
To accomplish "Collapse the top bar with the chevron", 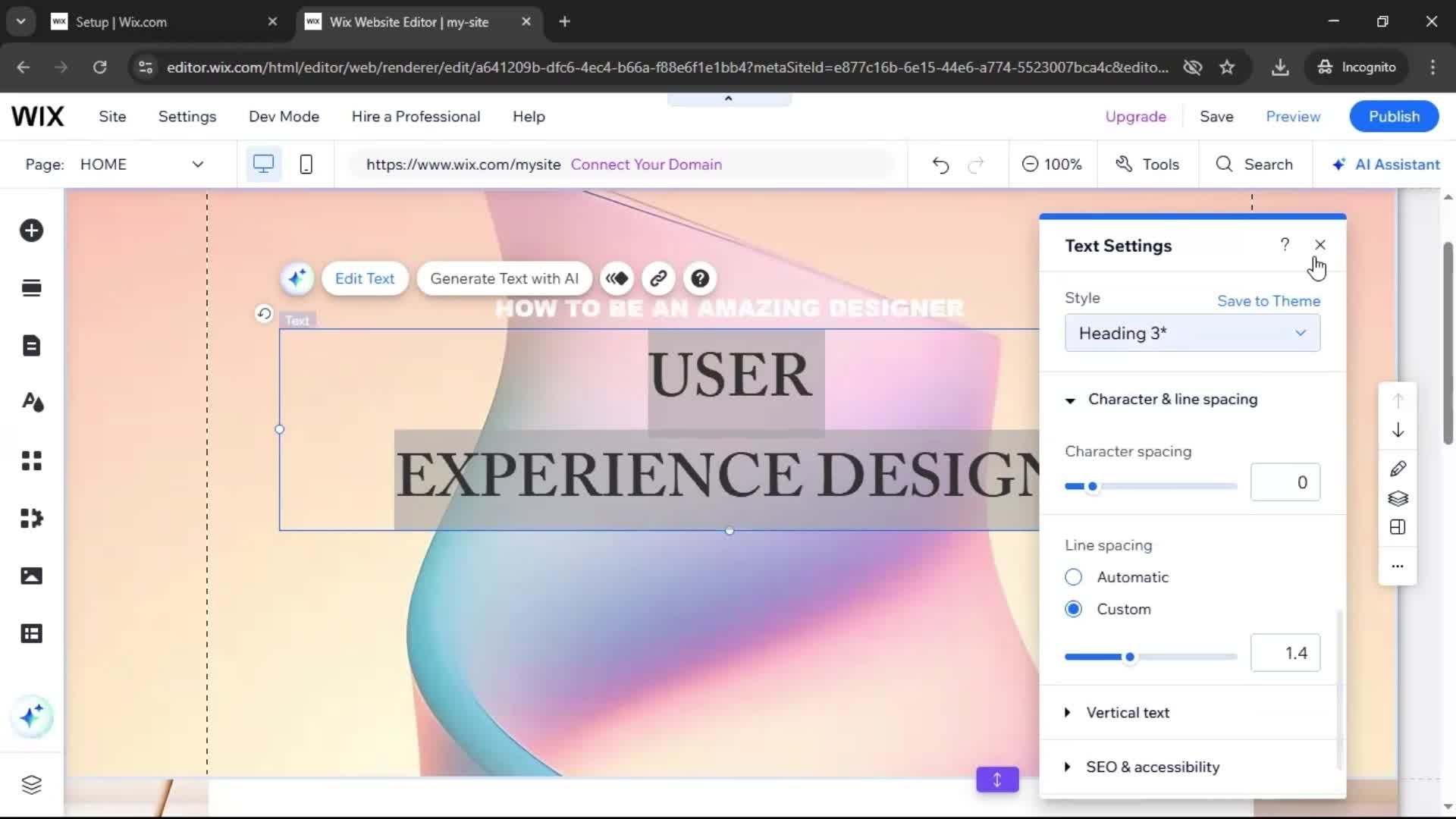I will click(x=729, y=99).
